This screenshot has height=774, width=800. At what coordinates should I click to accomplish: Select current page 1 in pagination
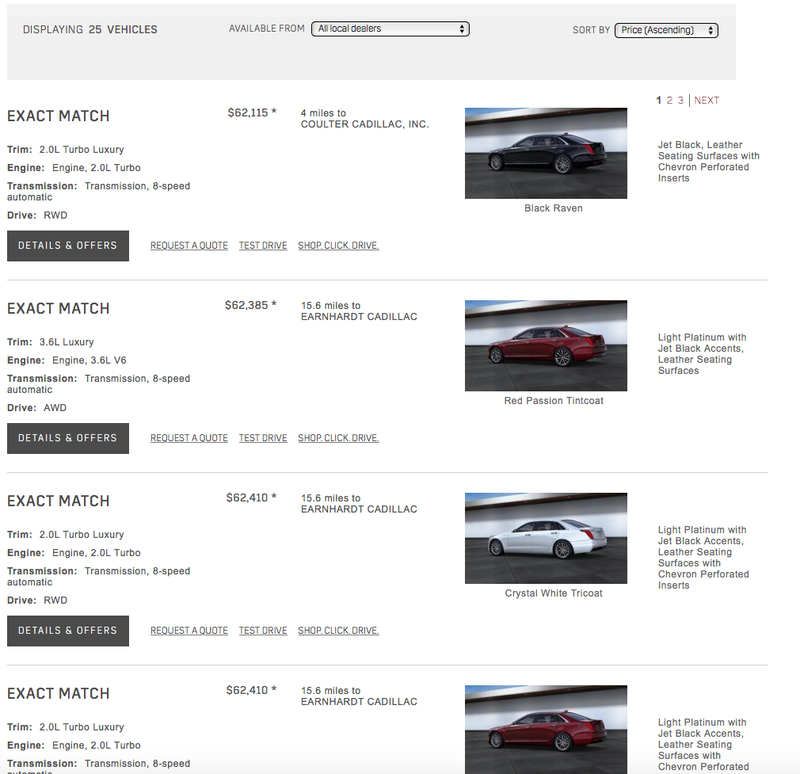pos(659,101)
